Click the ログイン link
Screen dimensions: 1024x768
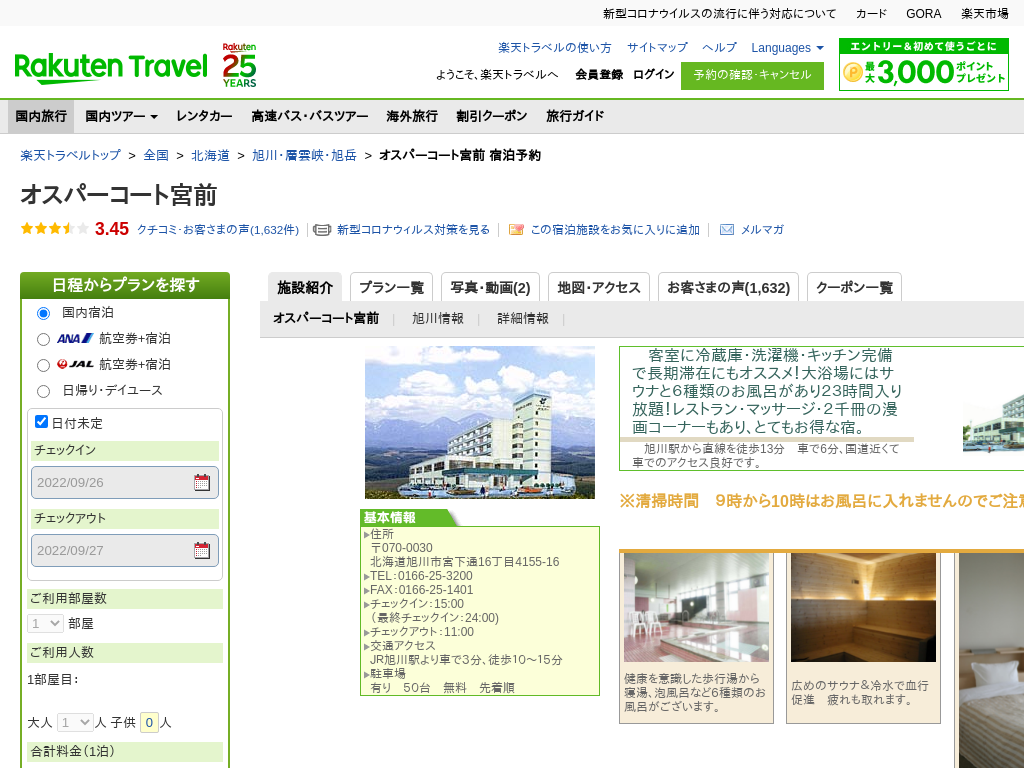(654, 74)
